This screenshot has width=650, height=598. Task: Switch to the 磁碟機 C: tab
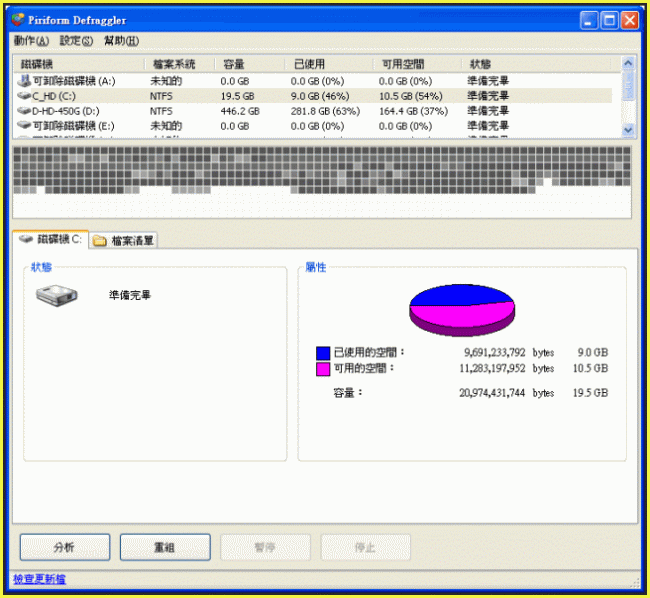(x=50, y=240)
